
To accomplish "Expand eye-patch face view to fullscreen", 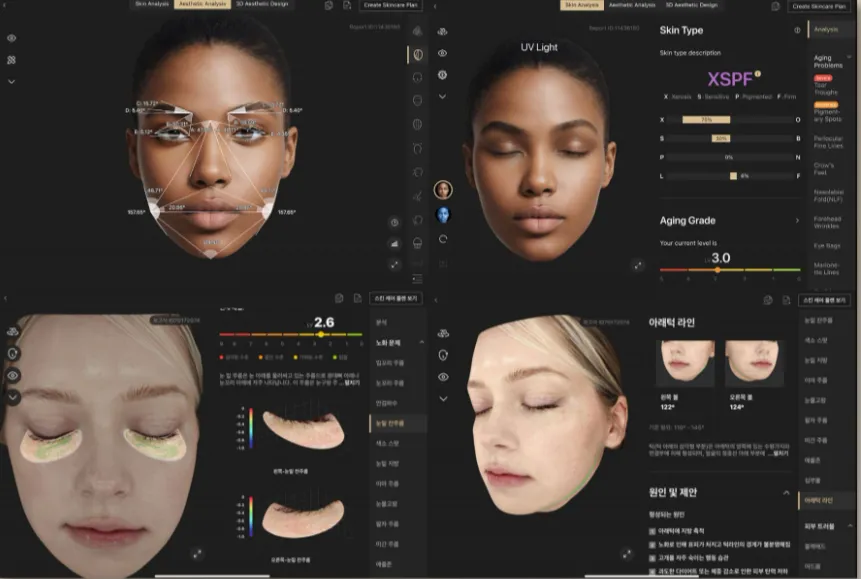I will (197, 554).
